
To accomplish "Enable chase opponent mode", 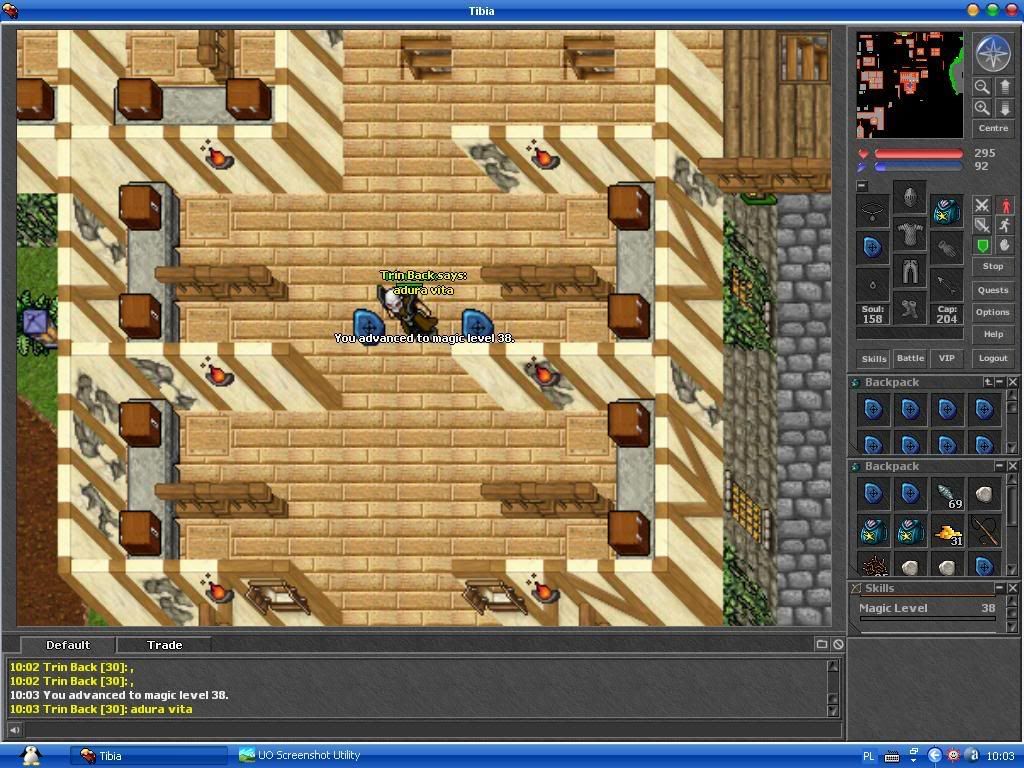I will (1004, 226).
